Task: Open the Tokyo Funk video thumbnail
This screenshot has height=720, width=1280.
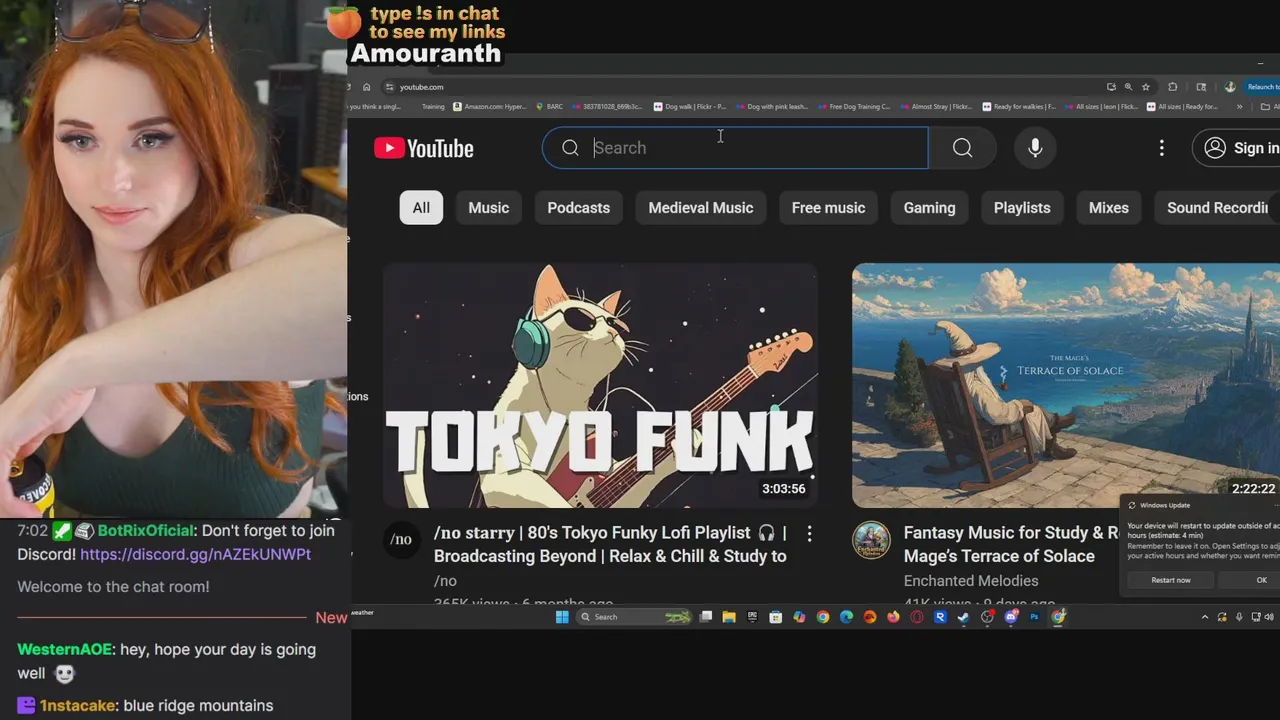Action: pos(600,386)
